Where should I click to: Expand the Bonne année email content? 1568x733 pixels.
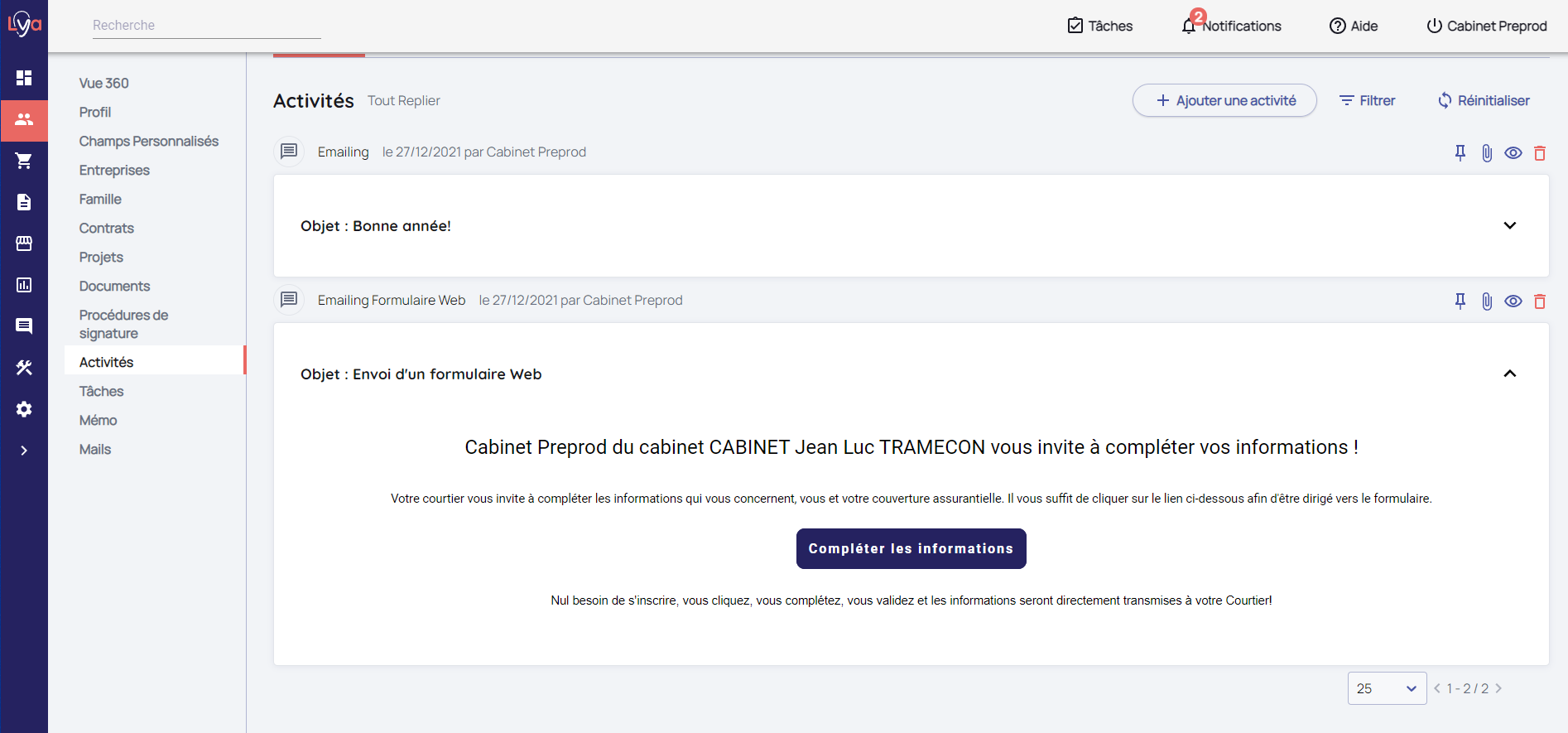(1510, 225)
